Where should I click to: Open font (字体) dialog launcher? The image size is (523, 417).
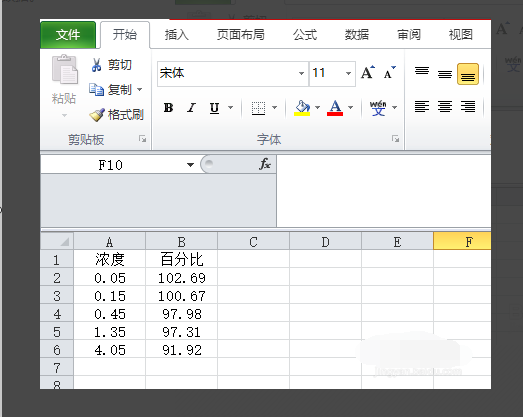395,139
